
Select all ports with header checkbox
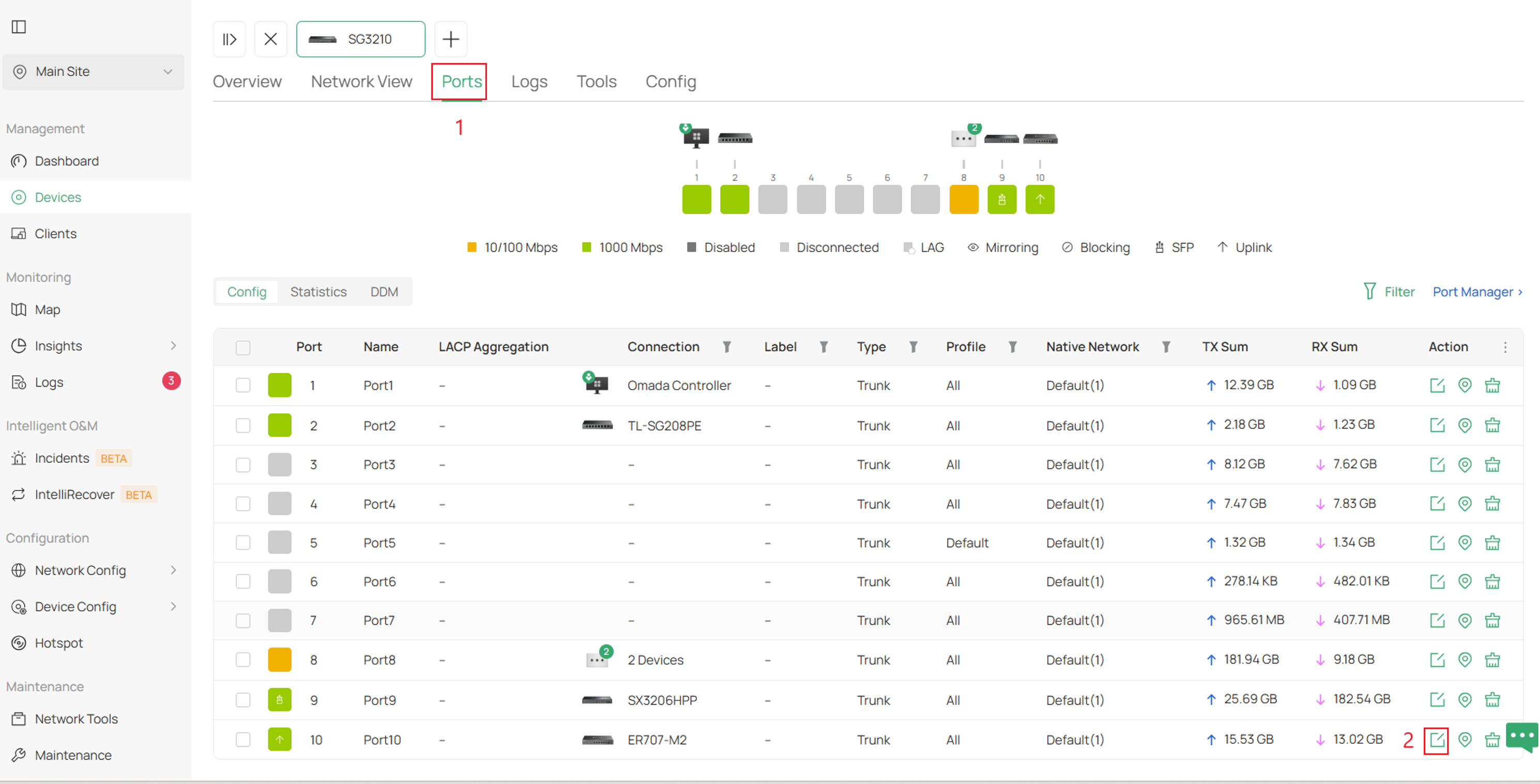(243, 348)
